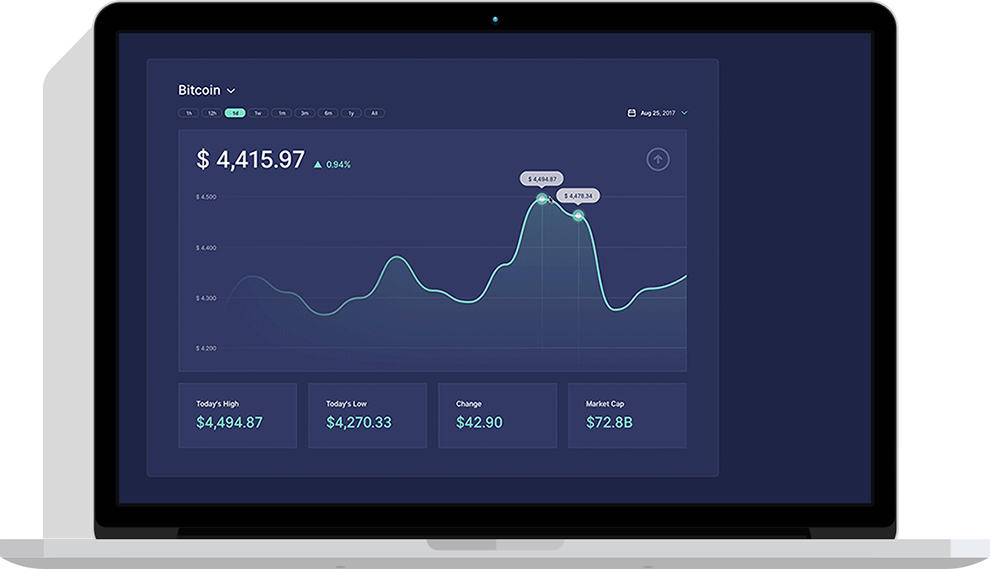The width and height of the screenshot is (990, 569).
Task: Click the chevron next to the date
Action: pos(684,113)
